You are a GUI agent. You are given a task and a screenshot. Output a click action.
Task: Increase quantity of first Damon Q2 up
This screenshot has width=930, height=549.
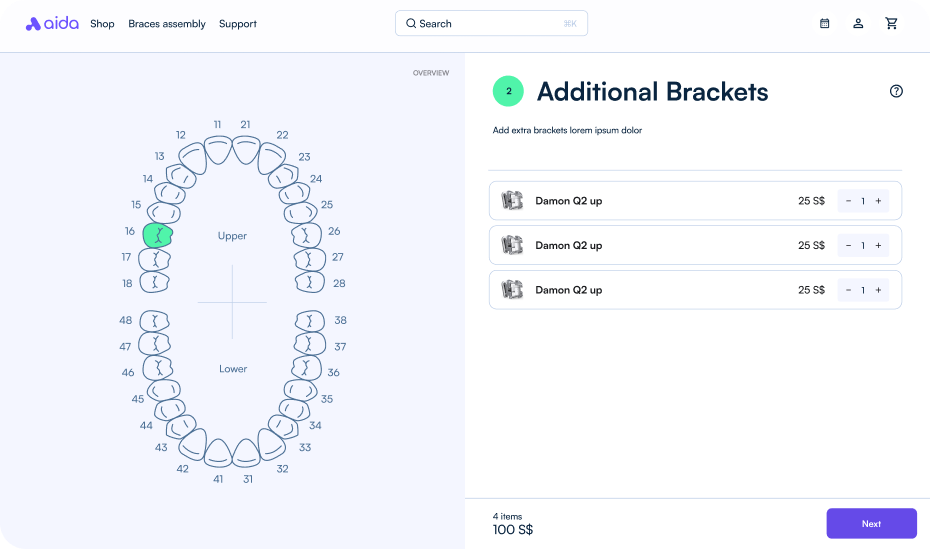pyautogui.click(x=878, y=201)
